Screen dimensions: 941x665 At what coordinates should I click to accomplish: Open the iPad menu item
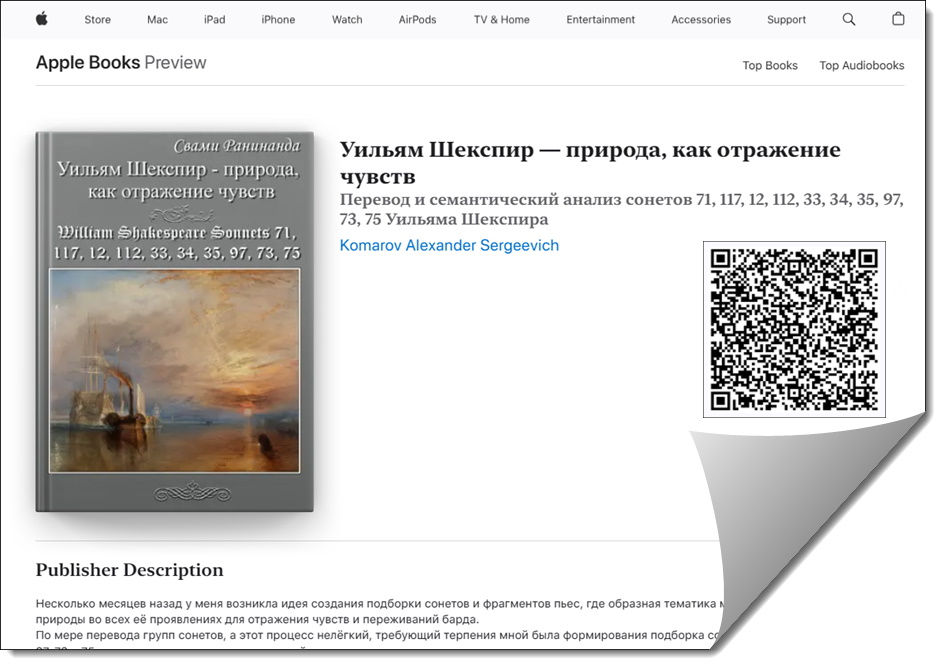pyautogui.click(x=214, y=20)
